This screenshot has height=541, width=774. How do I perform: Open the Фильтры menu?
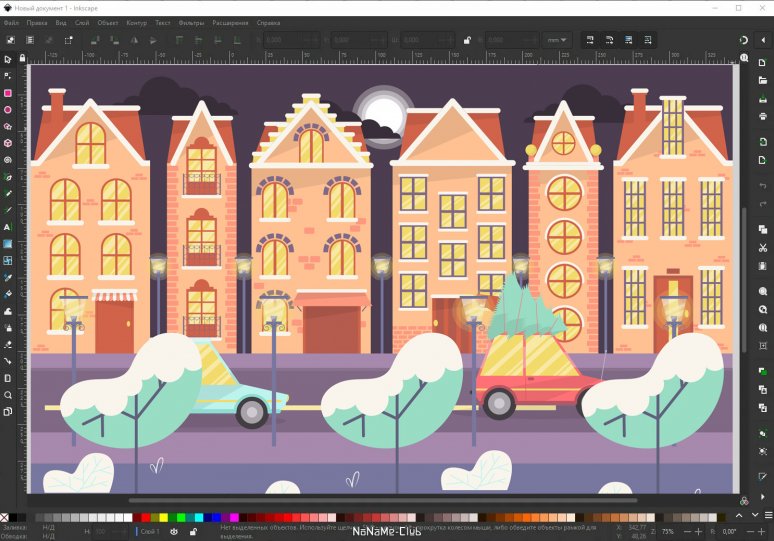click(x=191, y=21)
